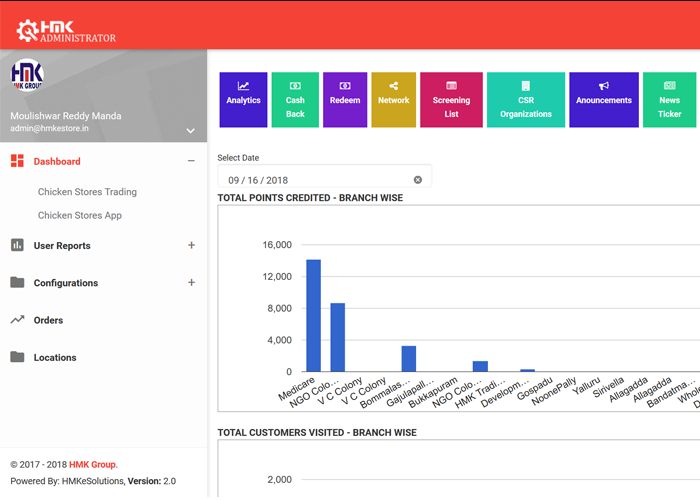This screenshot has height=500, width=700.
Task: Clear the selected date field
Action: pyautogui.click(x=418, y=180)
